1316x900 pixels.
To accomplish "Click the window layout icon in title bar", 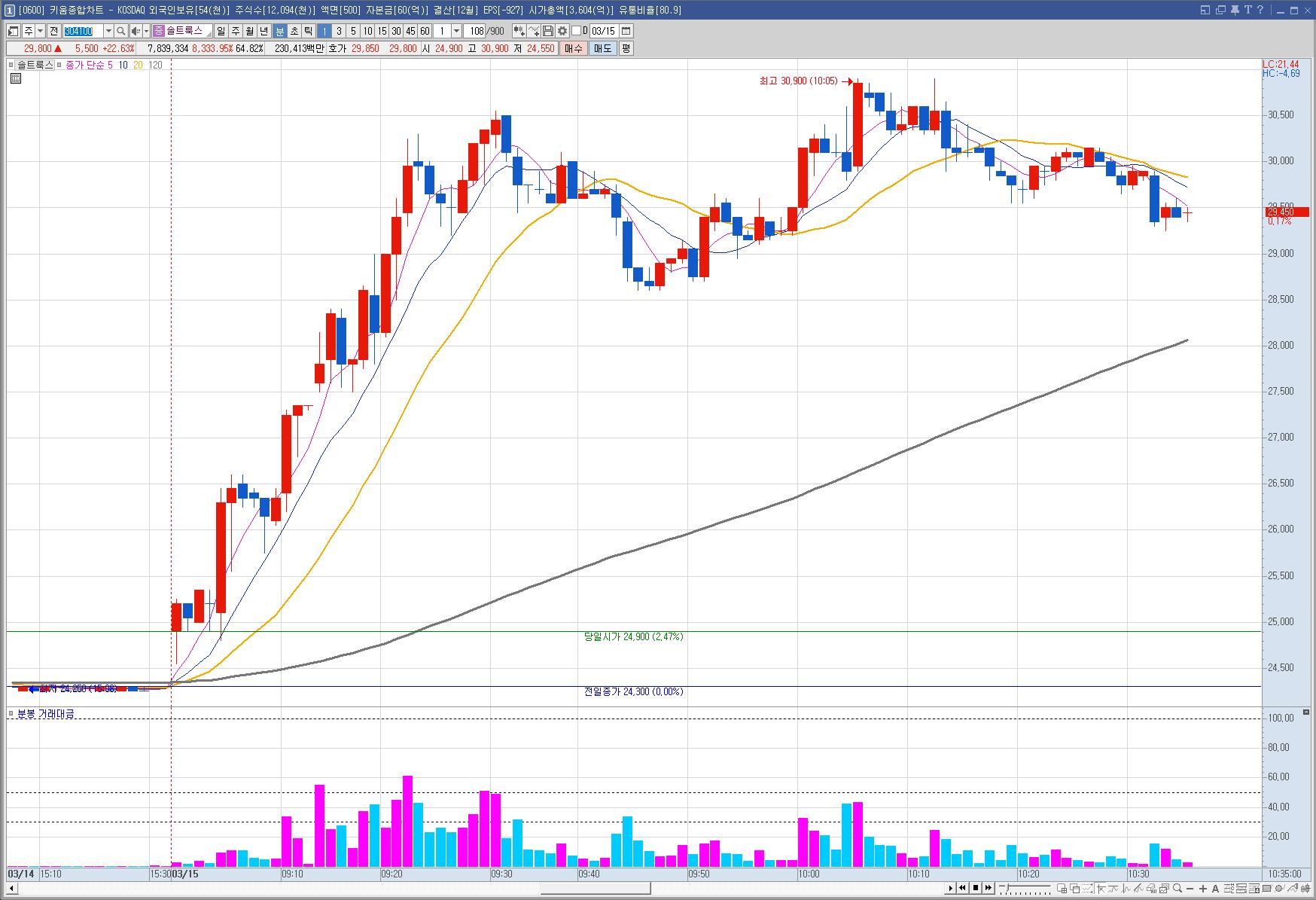I will (1205, 10).
